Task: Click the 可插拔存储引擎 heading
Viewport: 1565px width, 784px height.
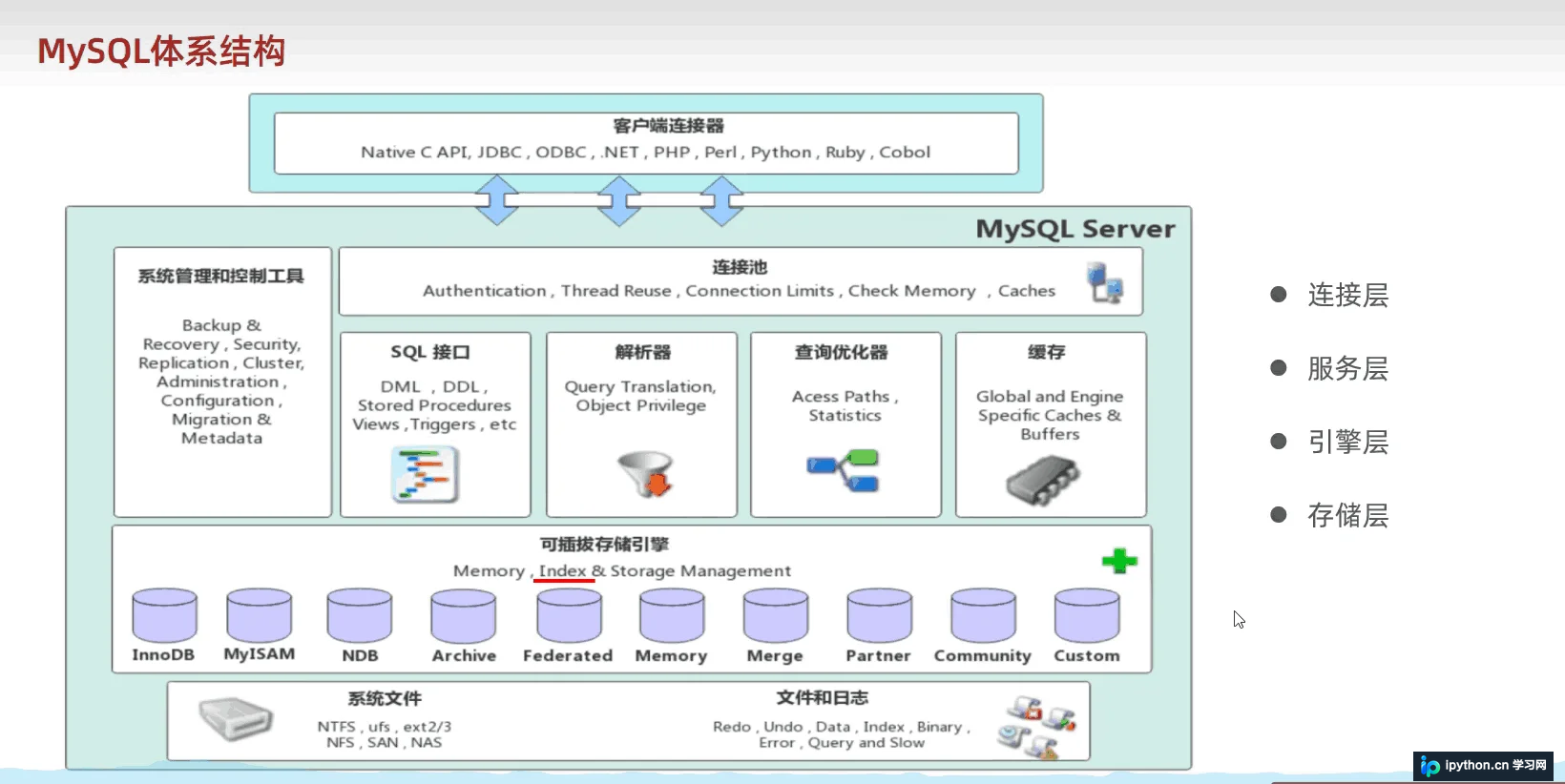Action: click(605, 544)
